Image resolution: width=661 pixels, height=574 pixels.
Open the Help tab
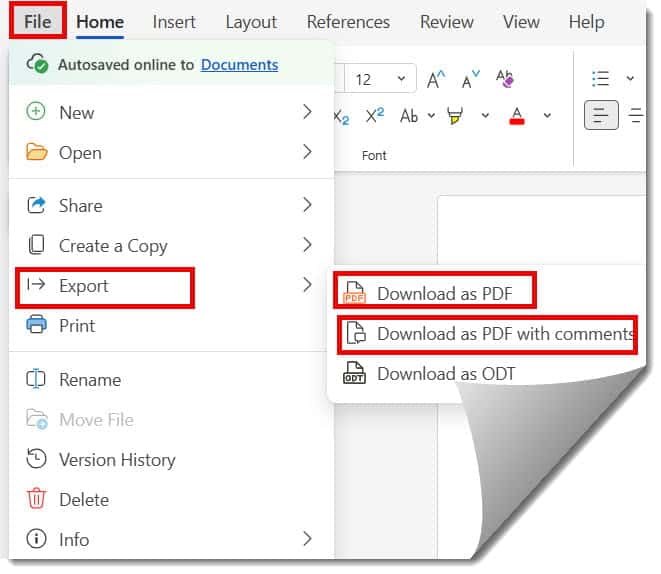(586, 22)
